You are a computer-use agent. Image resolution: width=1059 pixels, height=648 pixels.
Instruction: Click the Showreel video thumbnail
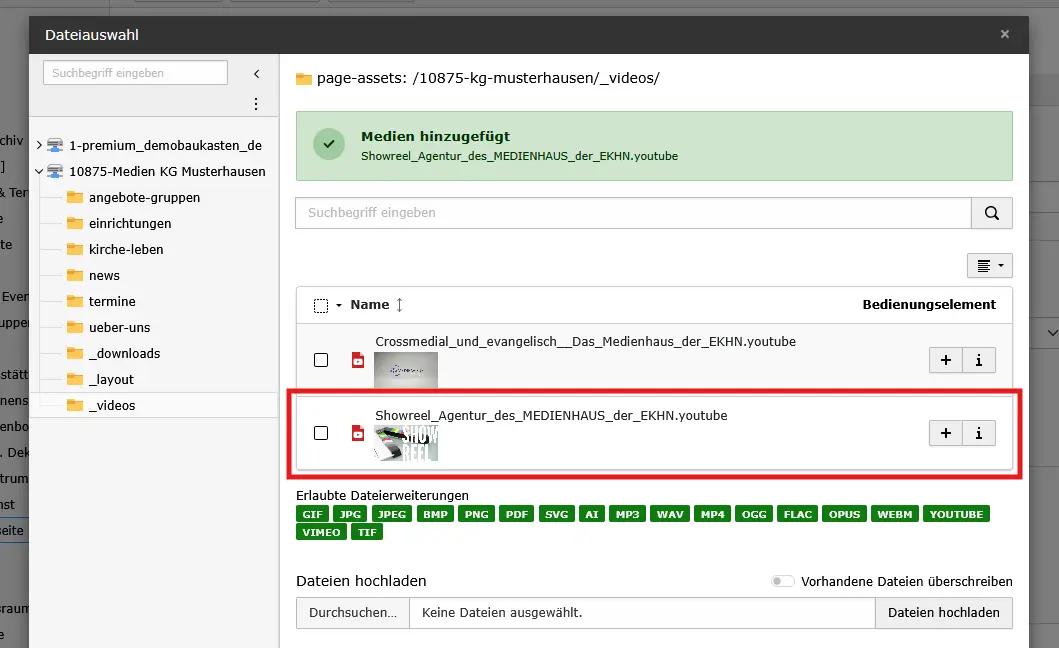tap(405, 443)
